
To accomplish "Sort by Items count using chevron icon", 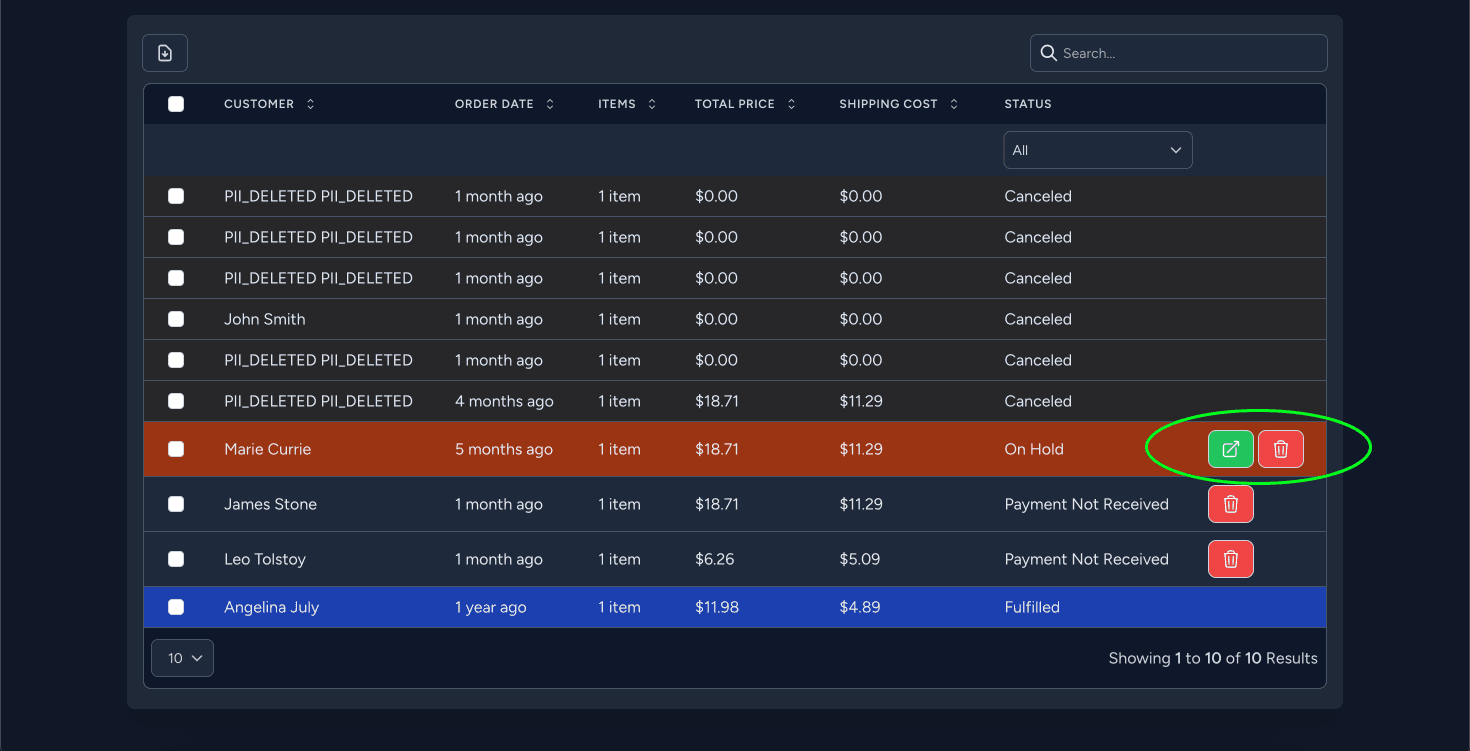I will click(x=651, y=103).
